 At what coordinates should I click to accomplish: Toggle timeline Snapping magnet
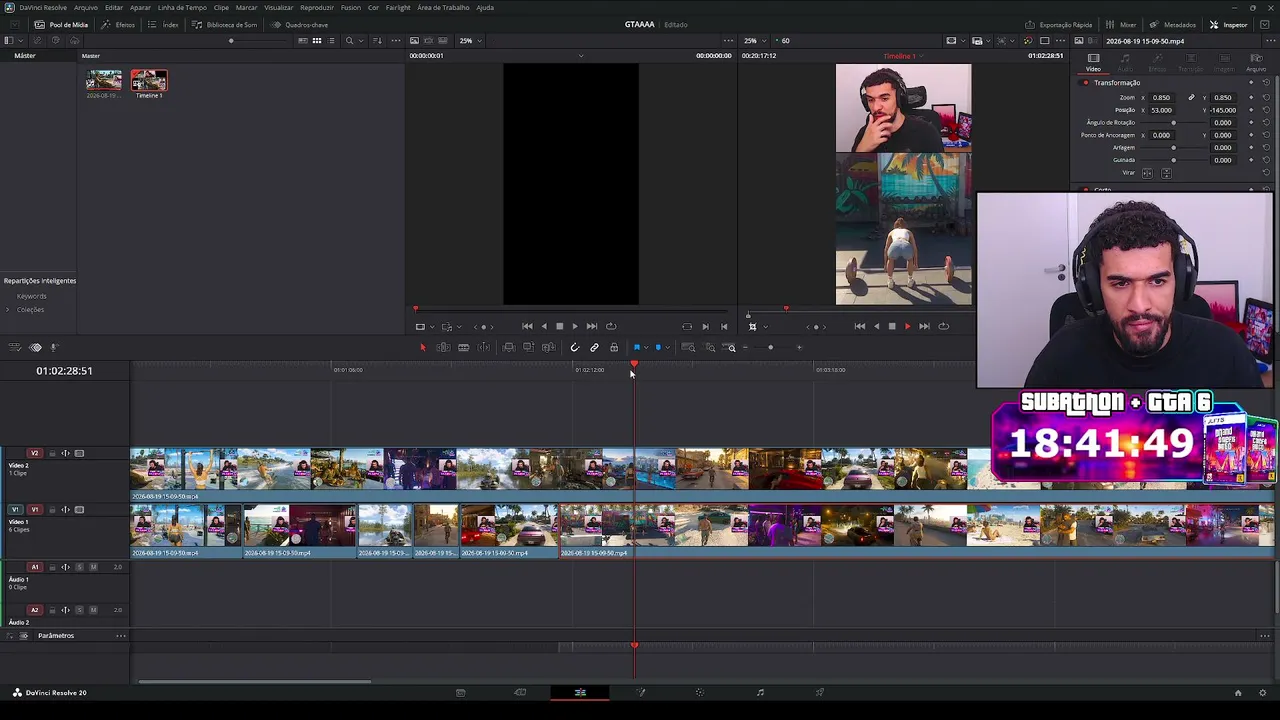pyautogui.click(x=574, y=347)
